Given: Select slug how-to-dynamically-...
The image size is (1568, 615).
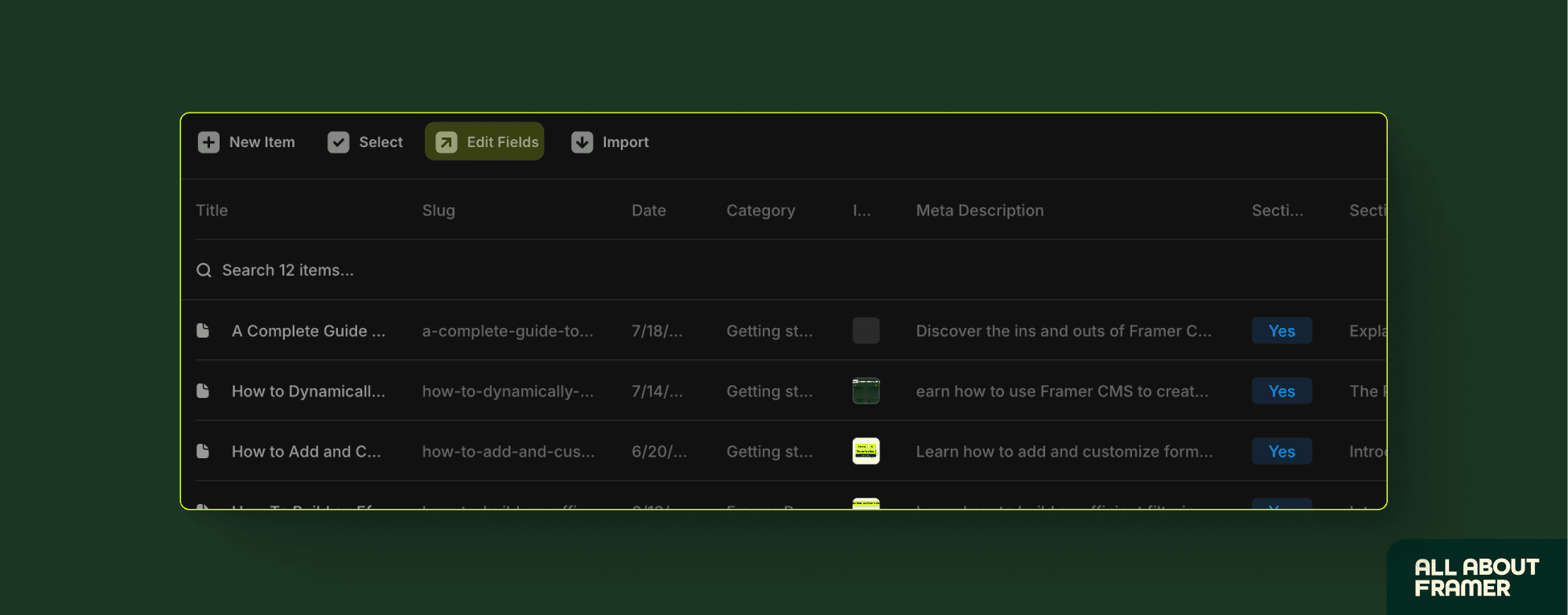Looking at the screenshot, I should click(508, 392).
